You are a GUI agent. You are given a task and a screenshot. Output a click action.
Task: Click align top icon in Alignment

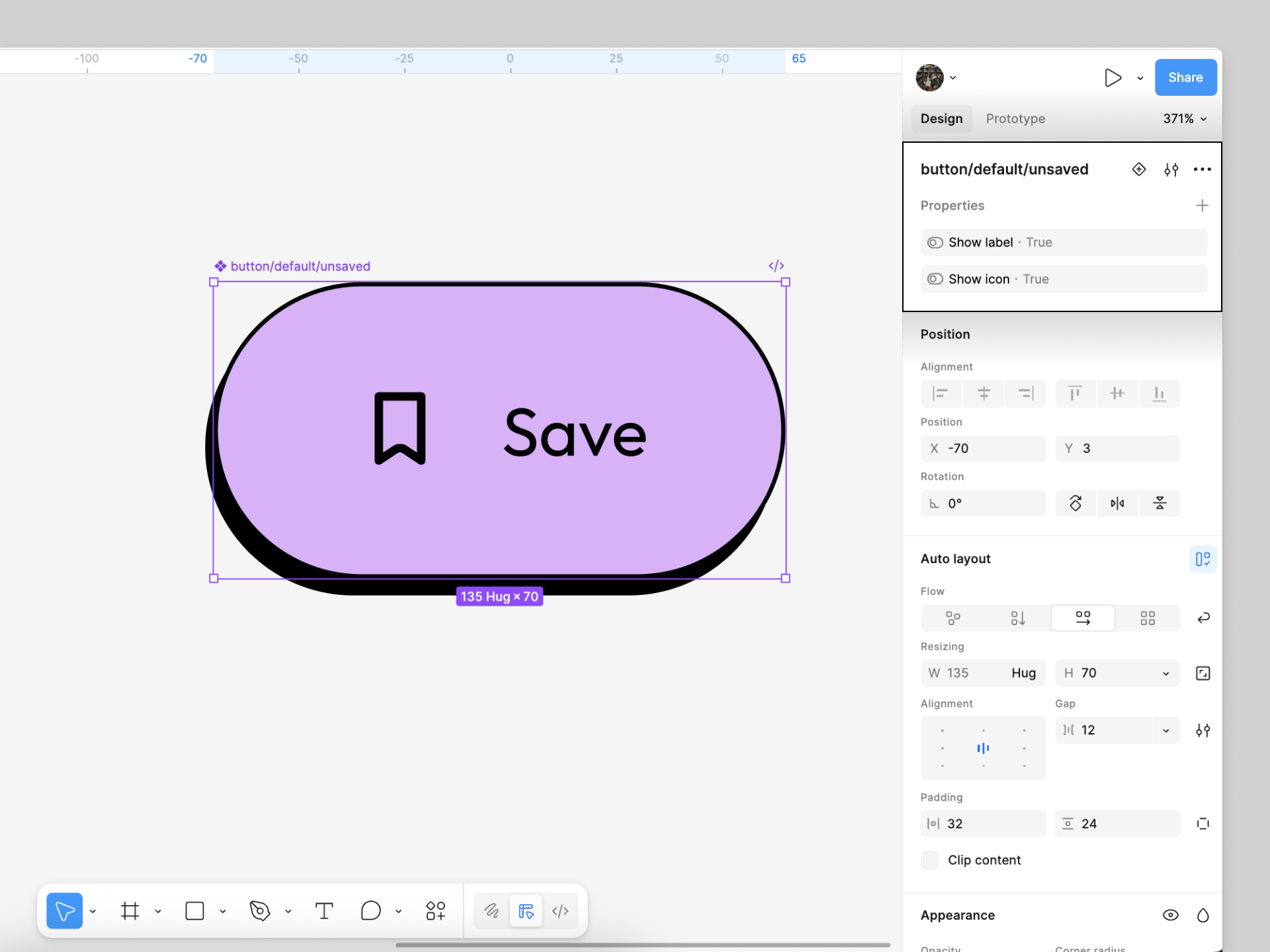1075,393
